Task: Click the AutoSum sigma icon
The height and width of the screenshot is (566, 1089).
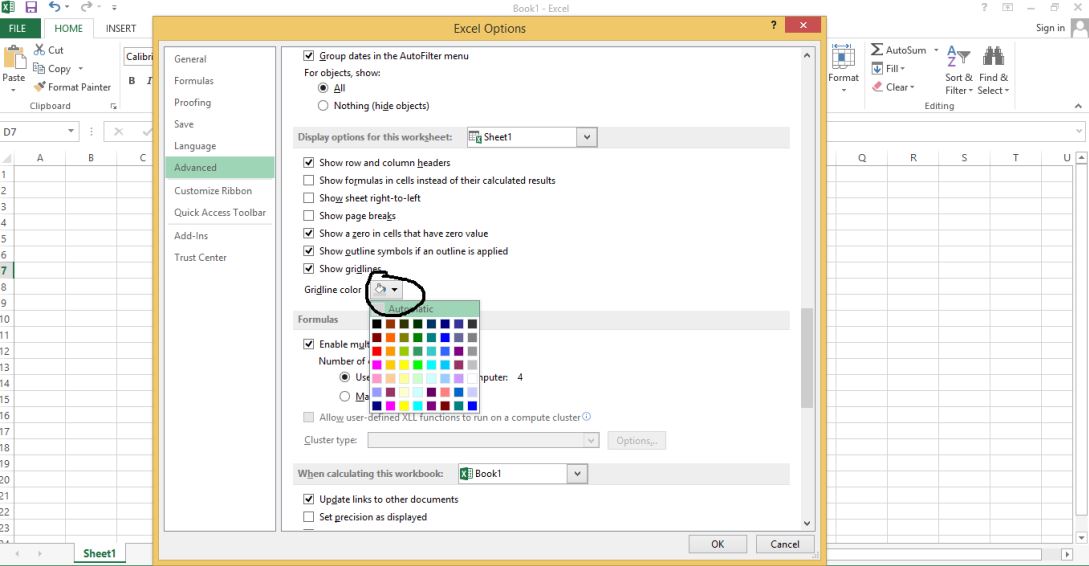Action: [877, 49]
